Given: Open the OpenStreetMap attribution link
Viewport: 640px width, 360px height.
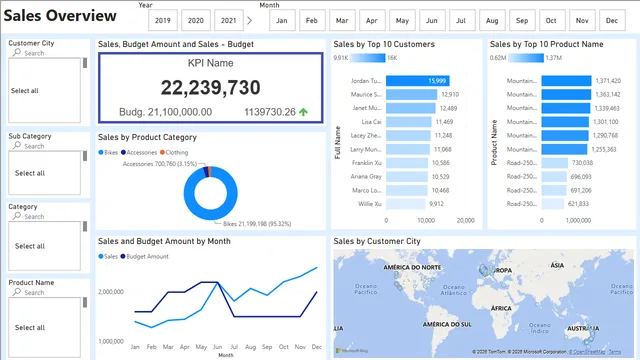Looking at the screenshot, I should click(x=588, y=352).
